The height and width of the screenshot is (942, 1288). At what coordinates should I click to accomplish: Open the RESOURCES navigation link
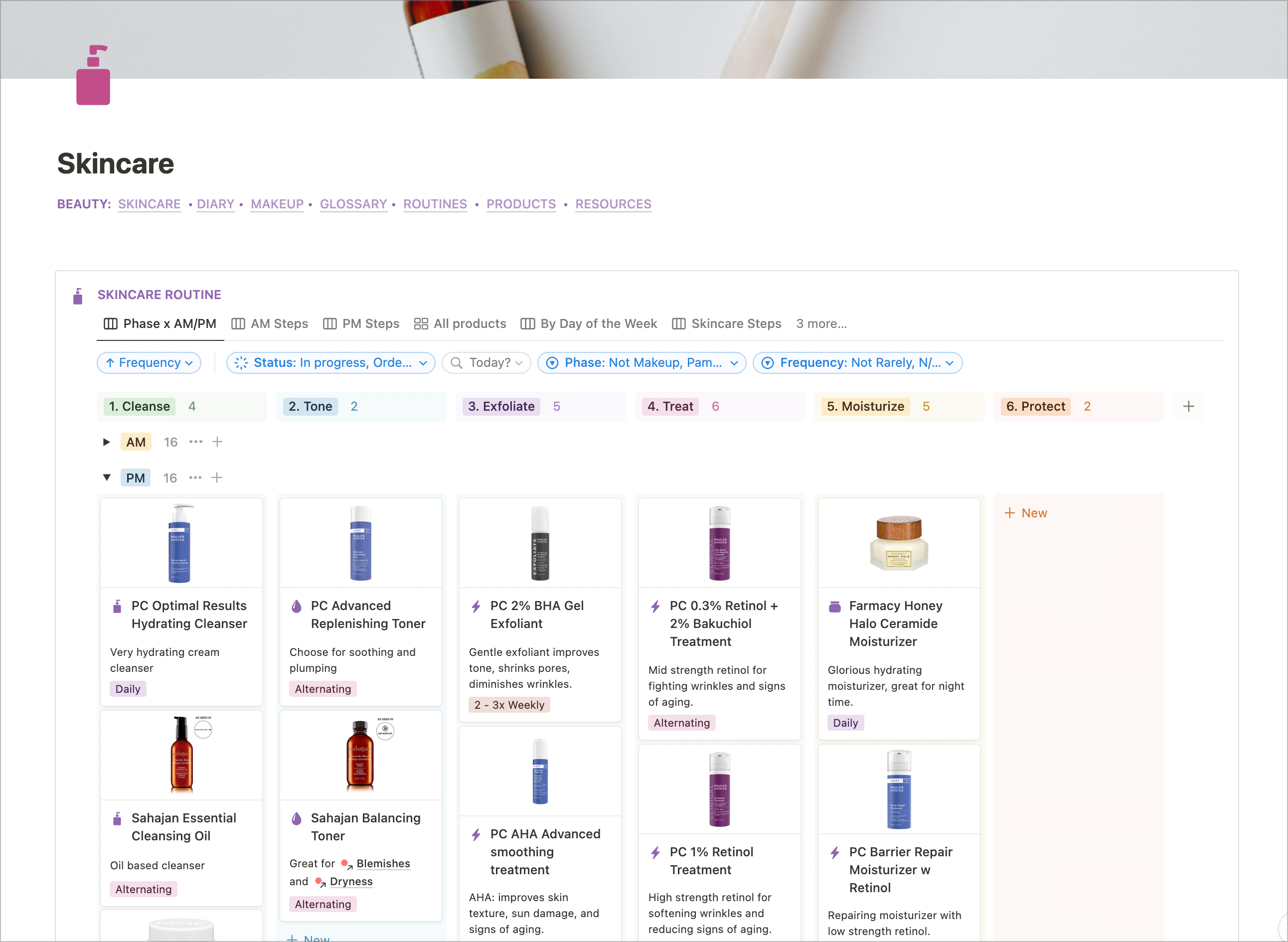pos(613,204)
